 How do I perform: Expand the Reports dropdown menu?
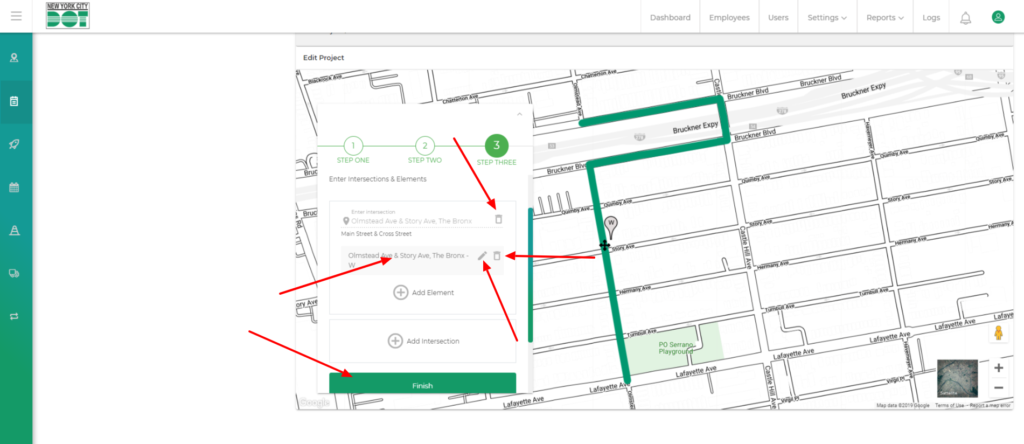tap(885, 18)
